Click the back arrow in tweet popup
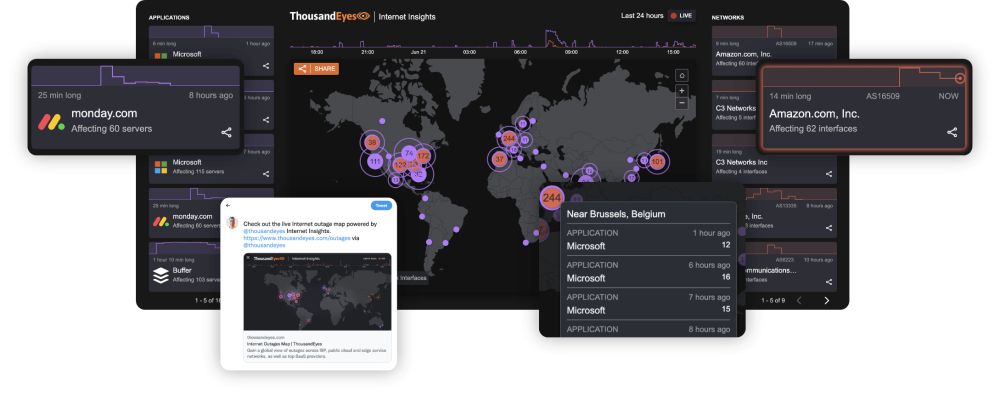The height and width of the screenshot is (398, 1000). [x=228, y=205]
